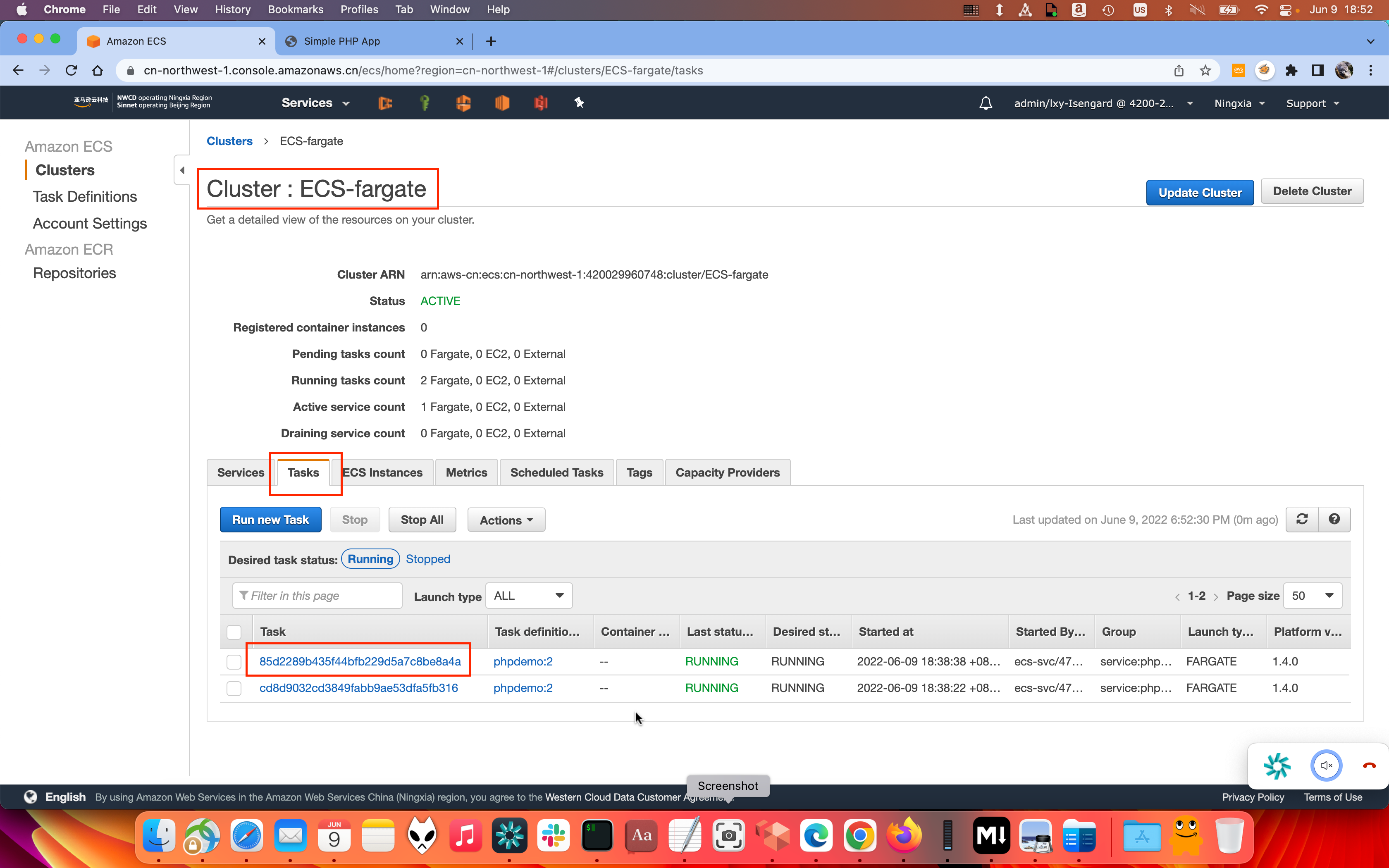This screenshot has width=1389, height=868.
Task: Open the Page size 50 dropdown
Action: [1312, 596]
